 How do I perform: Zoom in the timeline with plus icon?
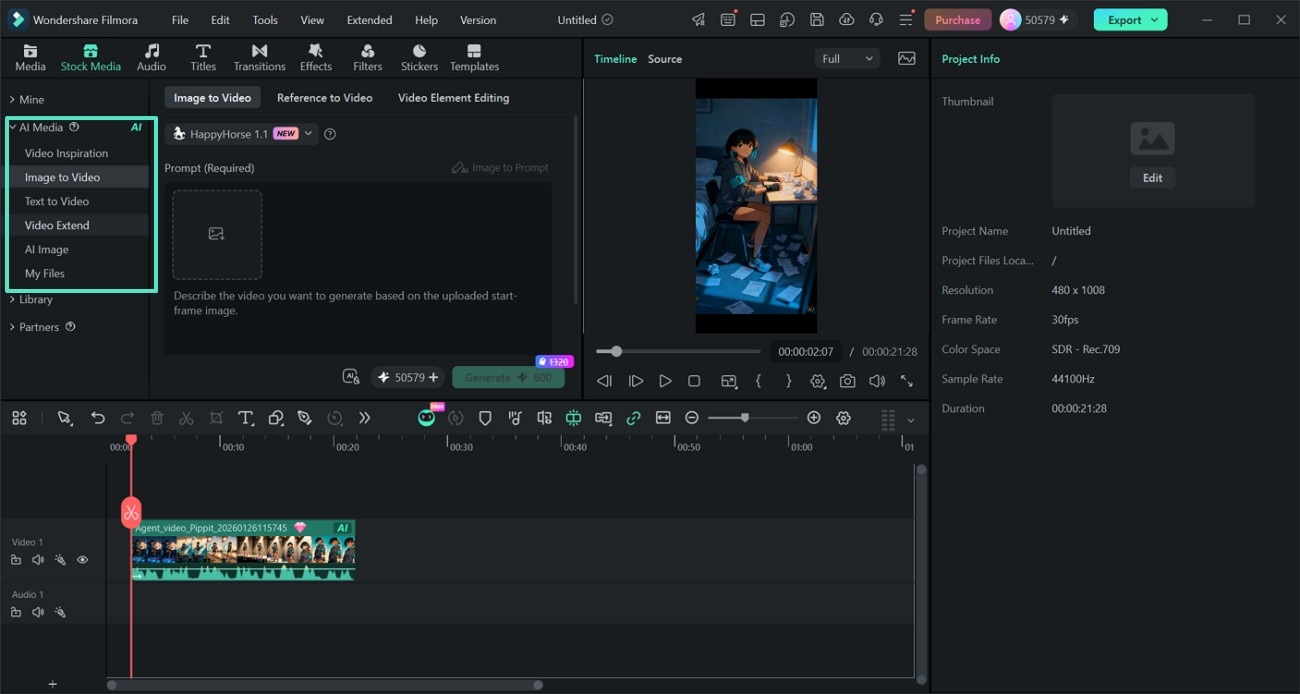tap(814, 418)
